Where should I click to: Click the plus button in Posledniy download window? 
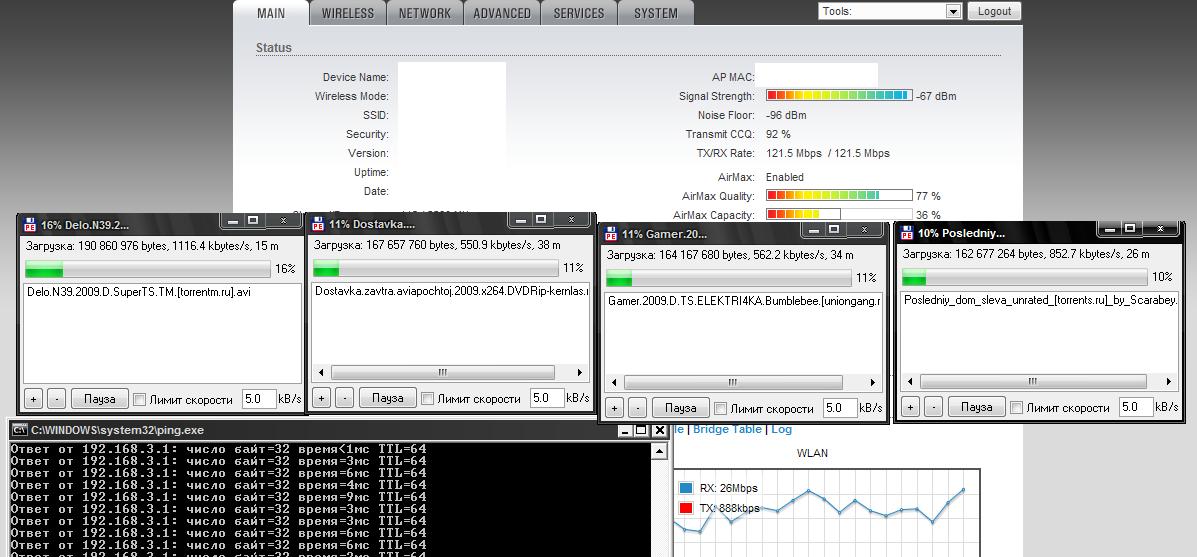point(909,407)
